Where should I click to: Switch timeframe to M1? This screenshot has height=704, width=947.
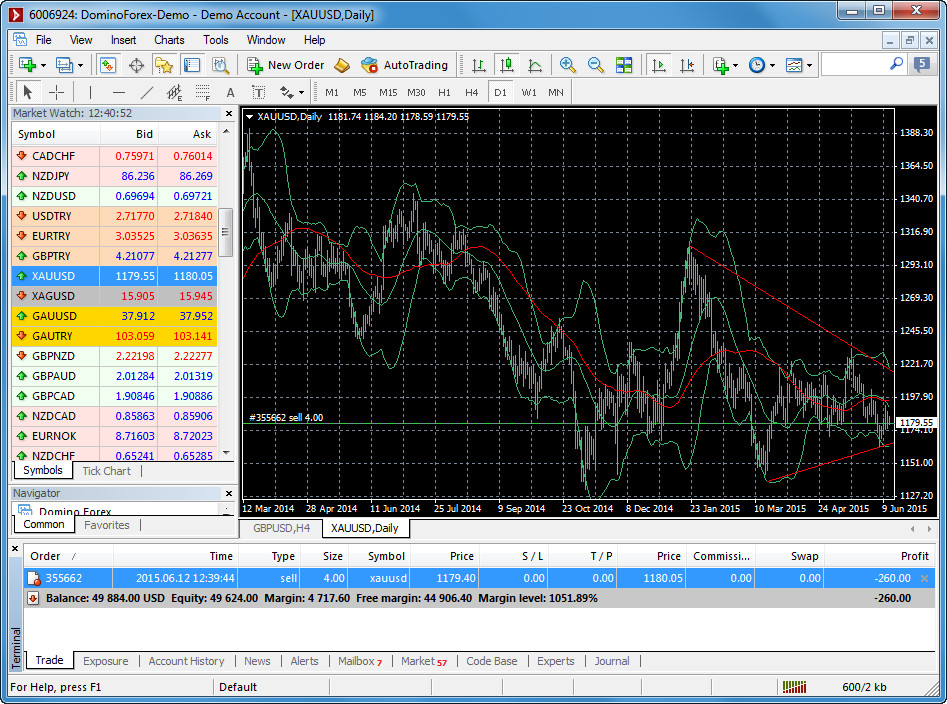point(332,92)
